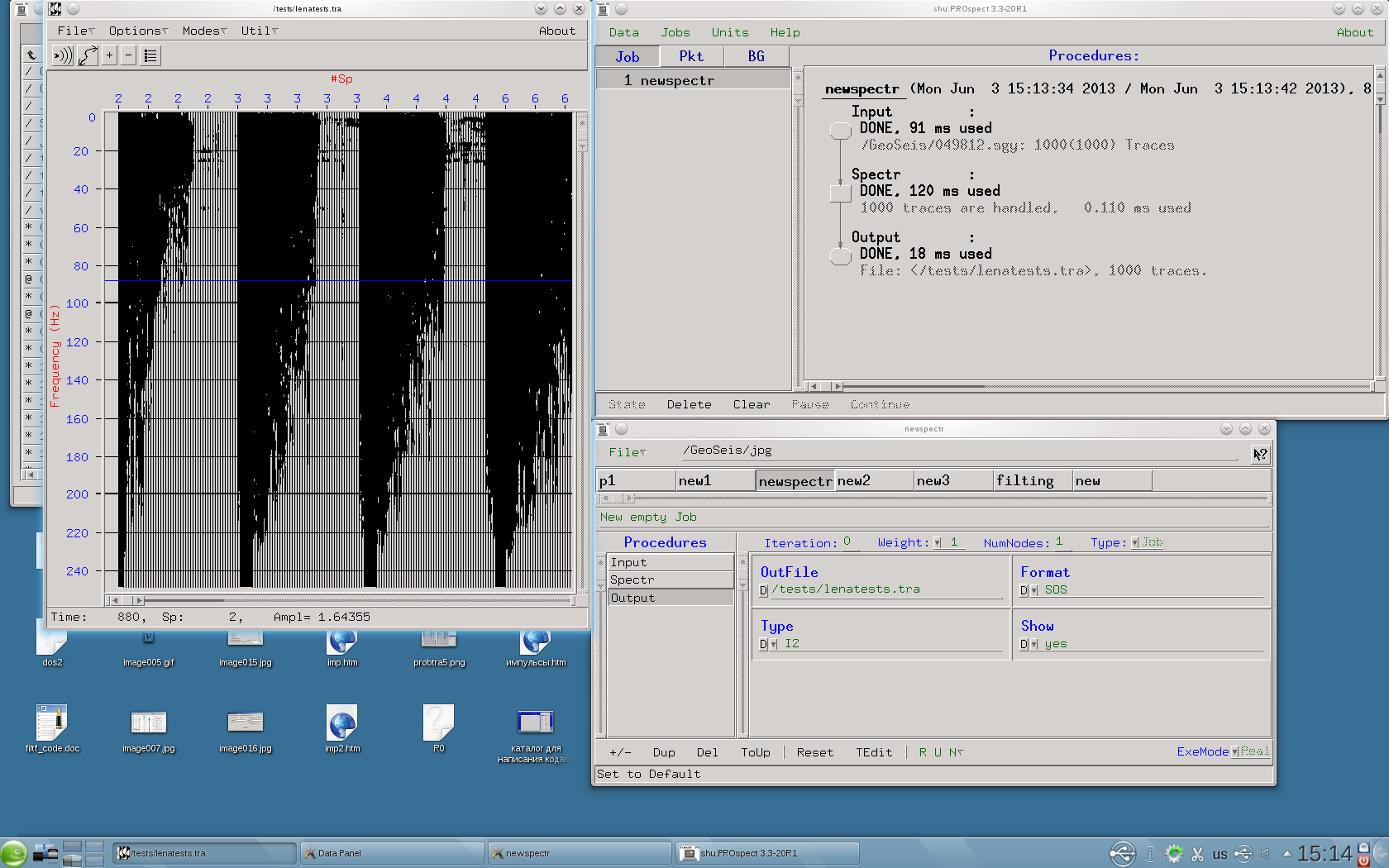
Task: Open the list view toolbar icon
Action: [150, 55]
